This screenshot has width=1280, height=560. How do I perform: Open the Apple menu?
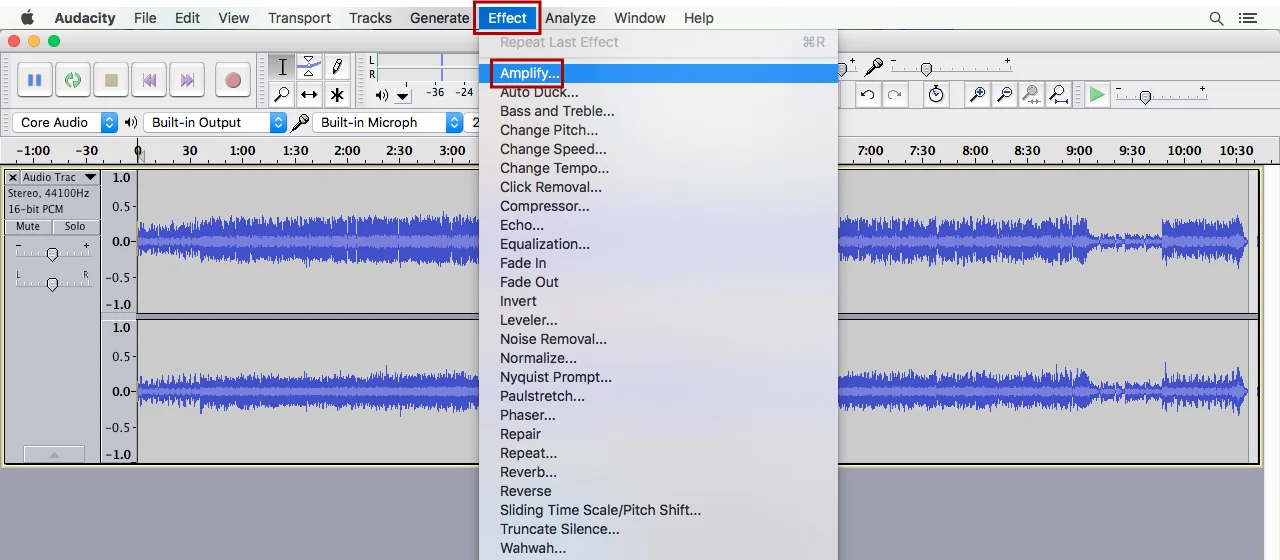point(27,17)
